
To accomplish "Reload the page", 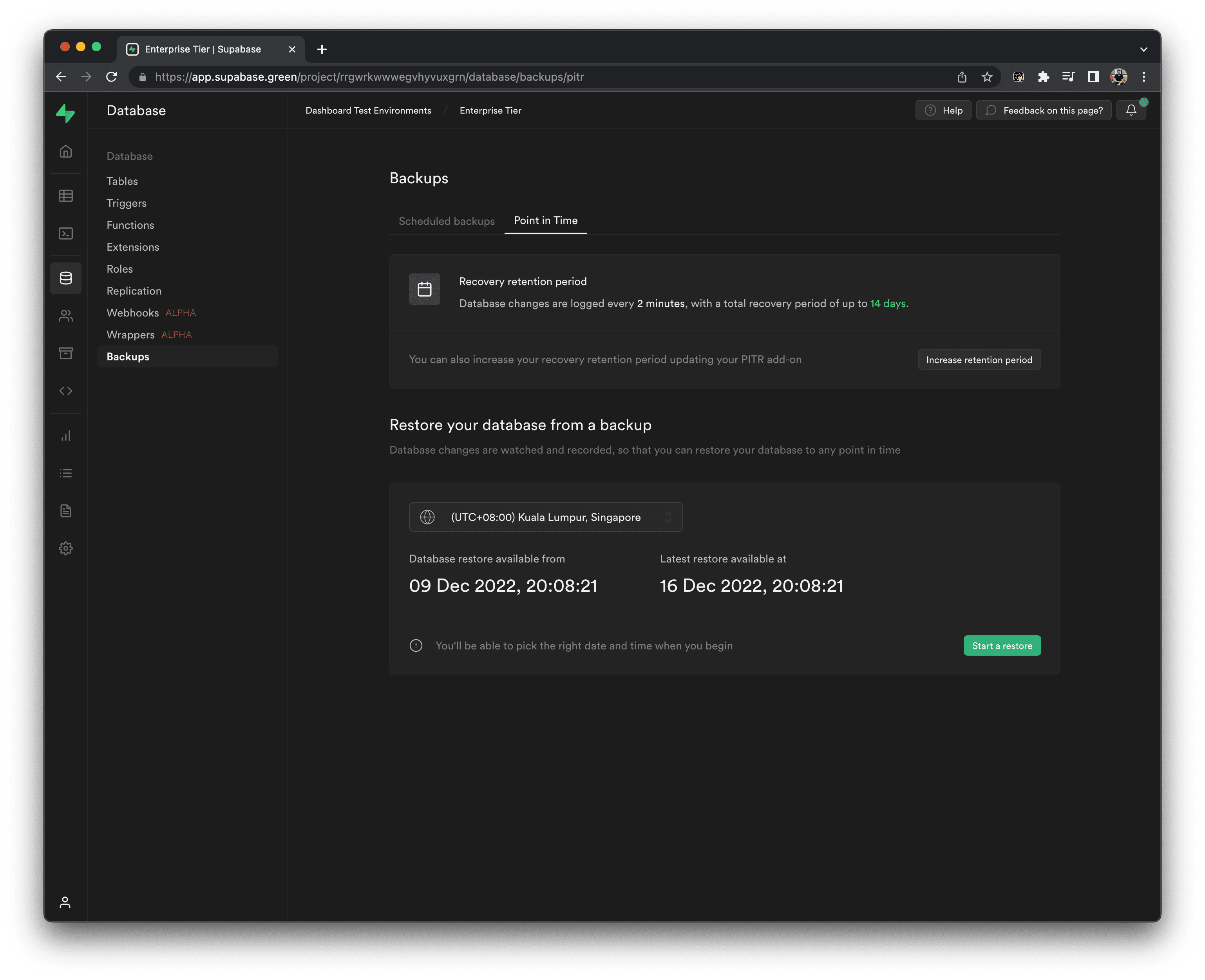I will click(111, 77).
